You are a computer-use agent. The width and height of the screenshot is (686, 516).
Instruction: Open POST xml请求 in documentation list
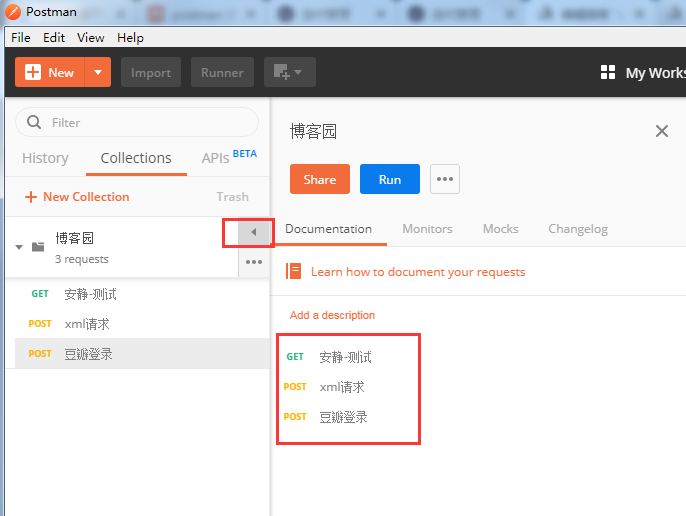[x=325, y=387]
